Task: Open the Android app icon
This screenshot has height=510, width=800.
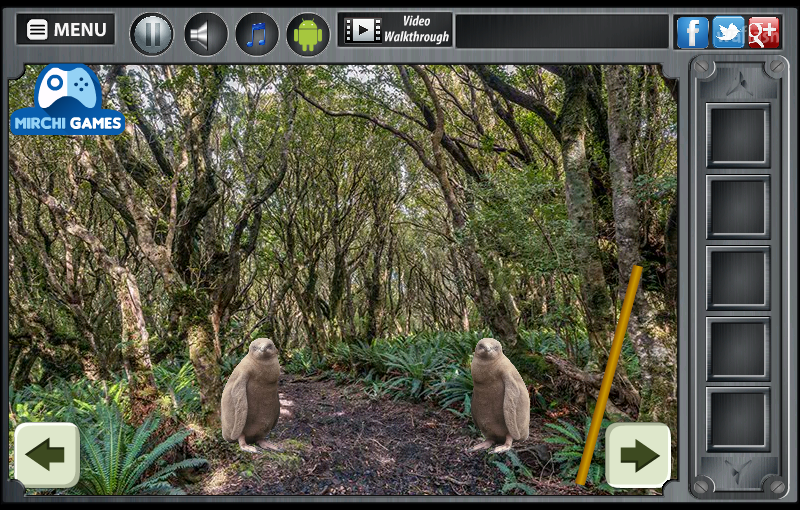Action: pos(308,34)
